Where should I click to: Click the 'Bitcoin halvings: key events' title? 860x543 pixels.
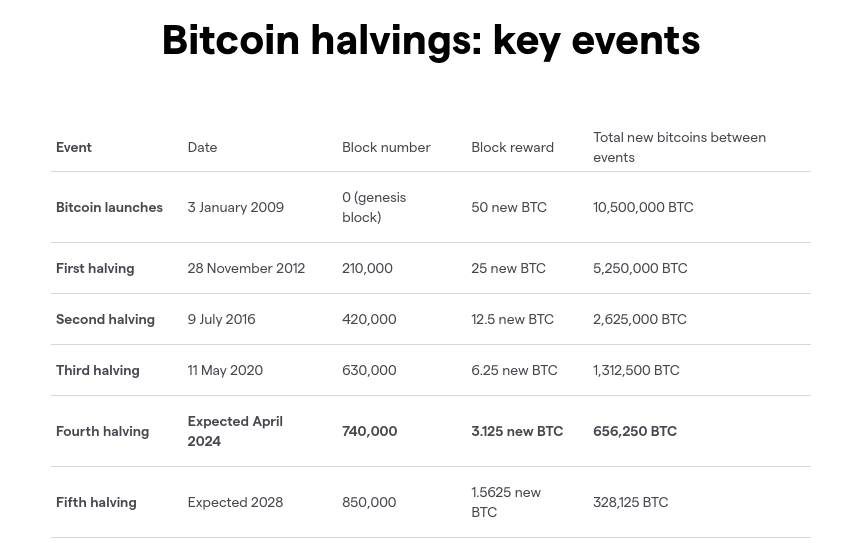(431, 40)
